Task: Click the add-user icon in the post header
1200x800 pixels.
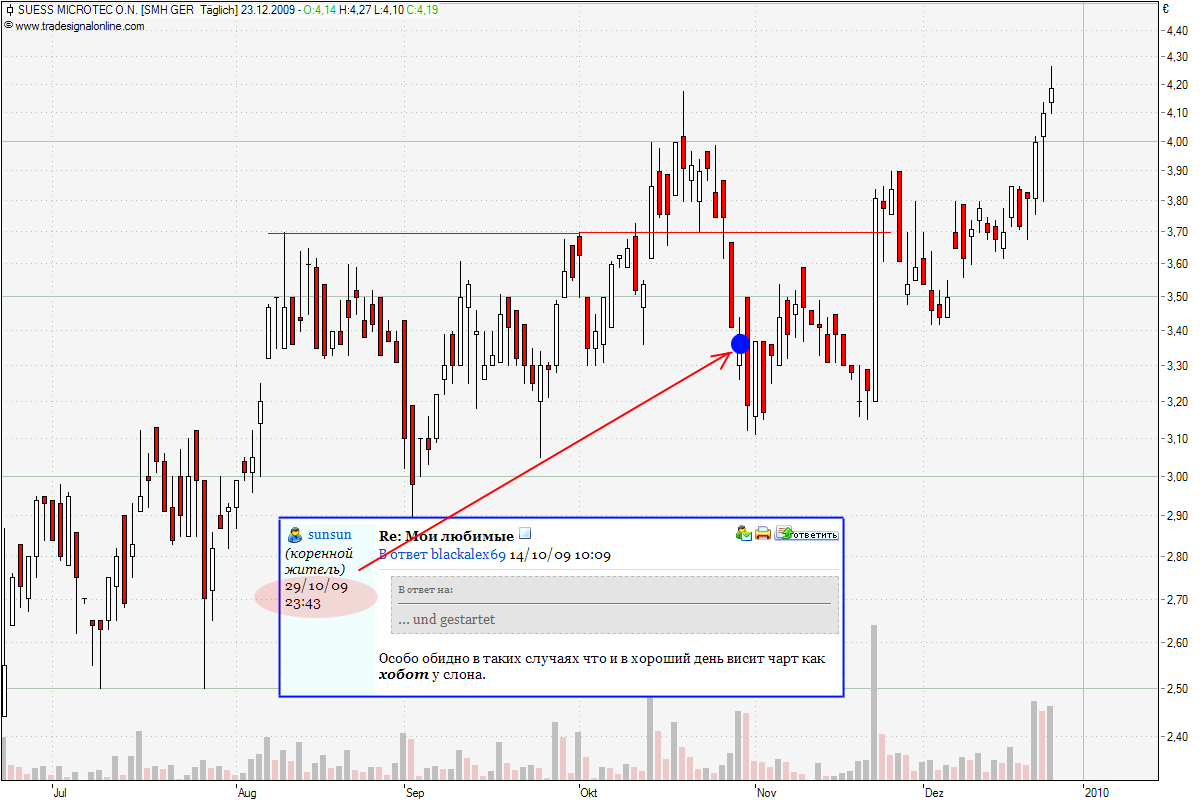Action: pos(744,533)
